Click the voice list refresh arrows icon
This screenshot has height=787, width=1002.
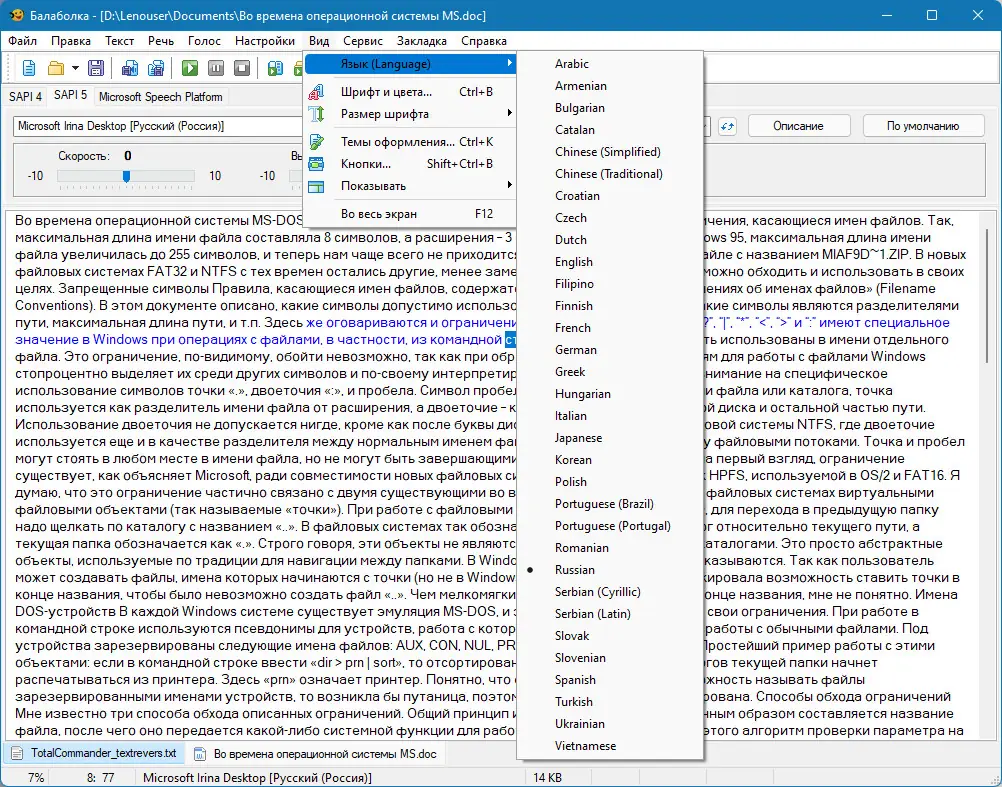point(727,126)
